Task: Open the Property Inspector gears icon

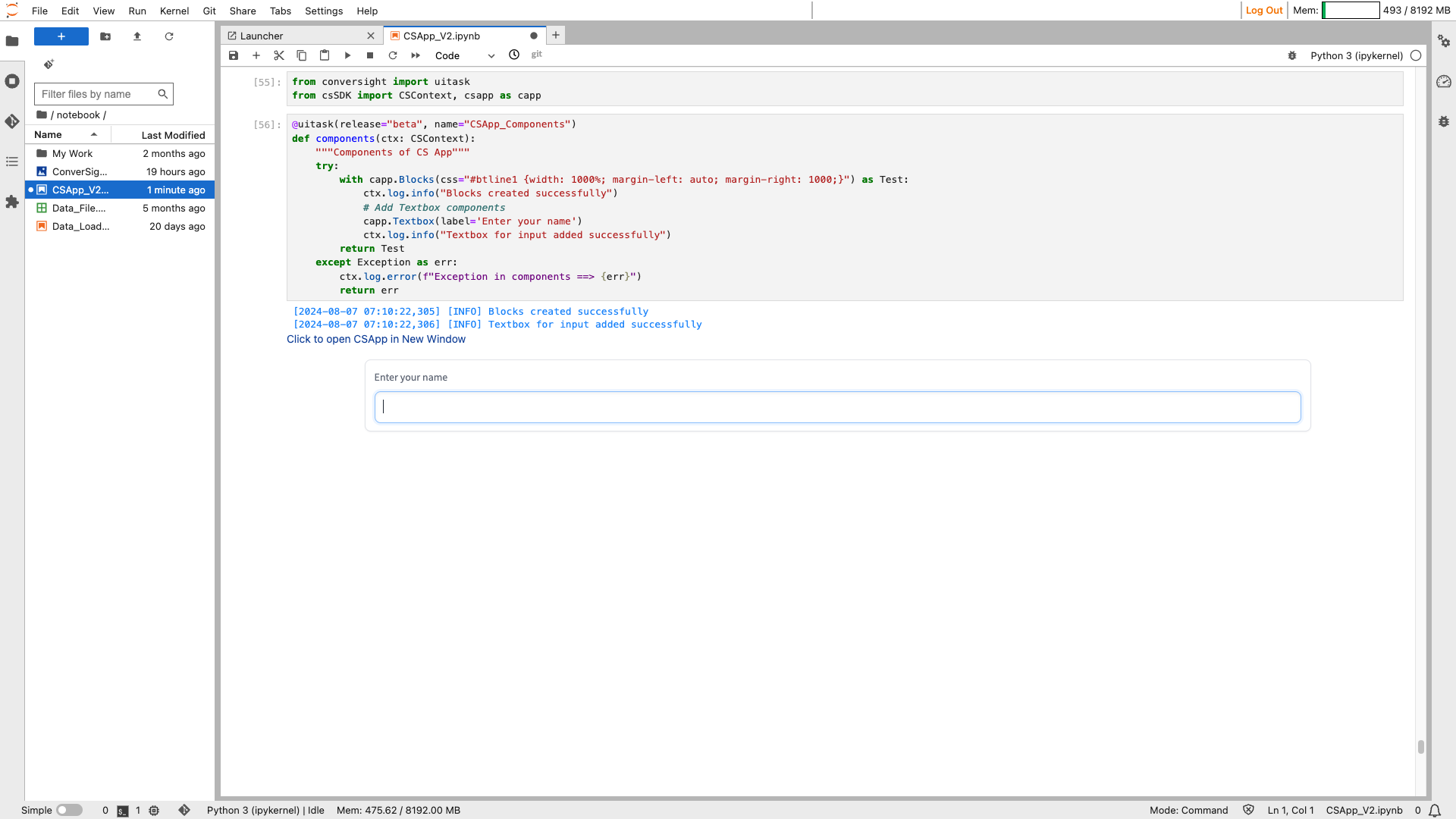Action: point(1444,41)
